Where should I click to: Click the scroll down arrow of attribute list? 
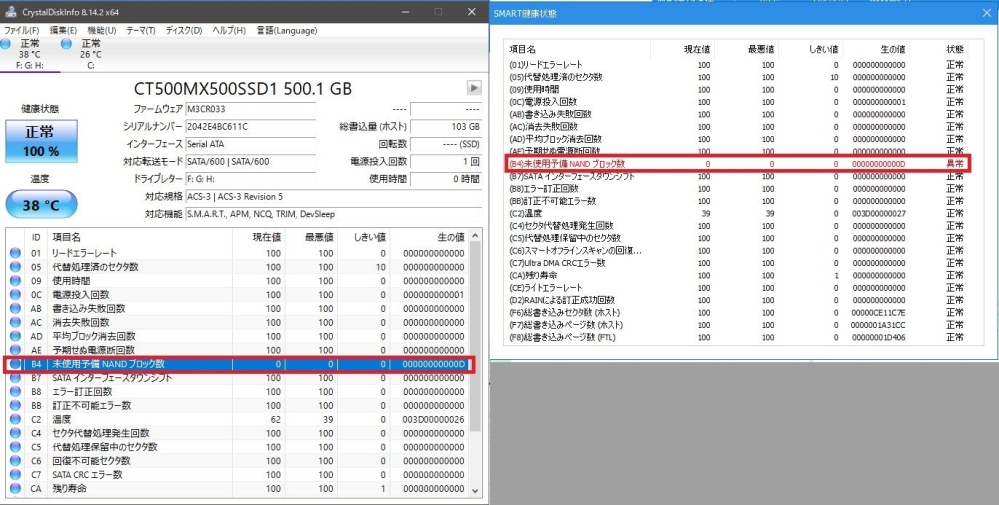coord(475,490)
